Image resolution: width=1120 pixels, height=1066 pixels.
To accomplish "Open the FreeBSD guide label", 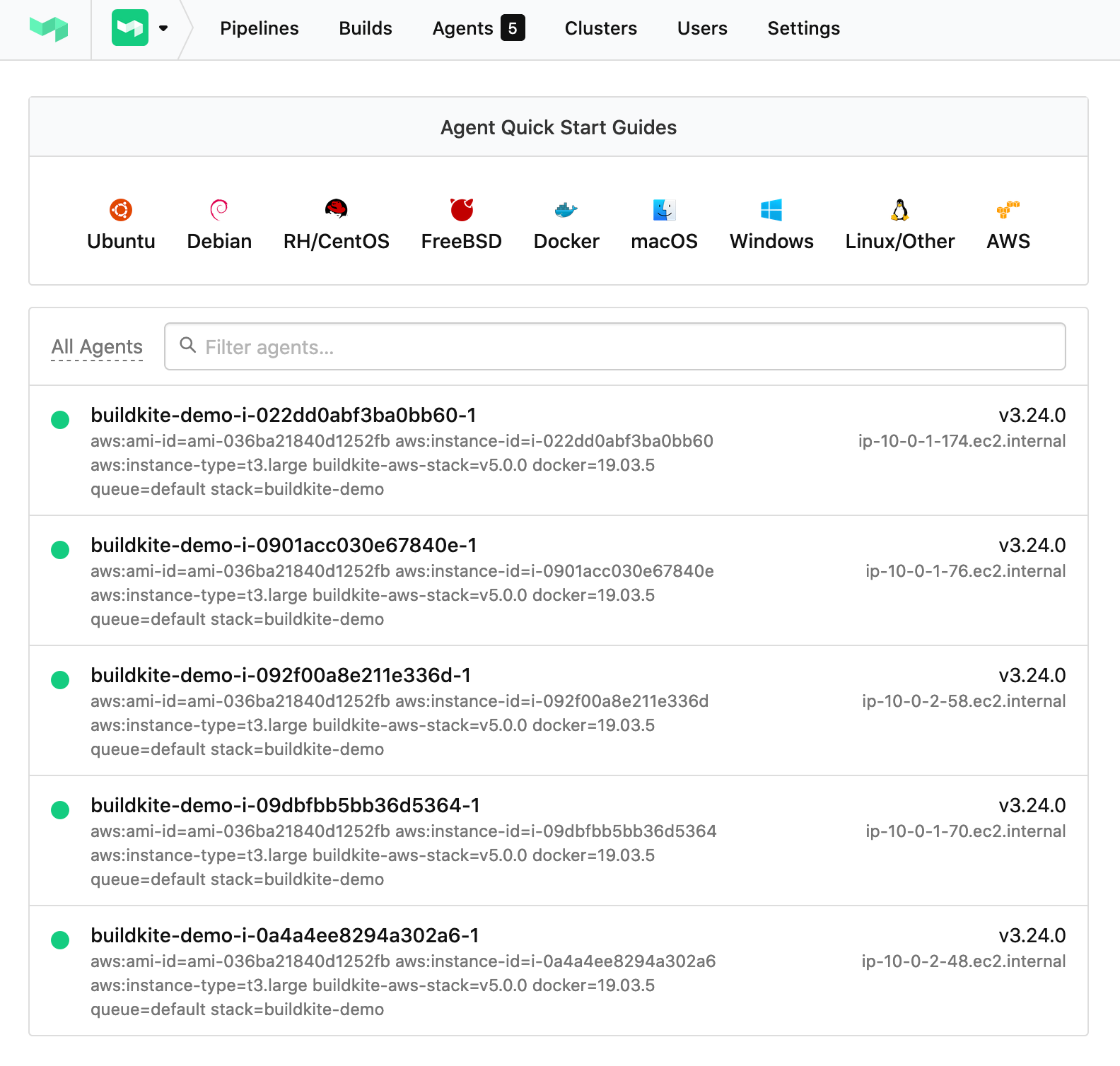I will click(462, 241).
